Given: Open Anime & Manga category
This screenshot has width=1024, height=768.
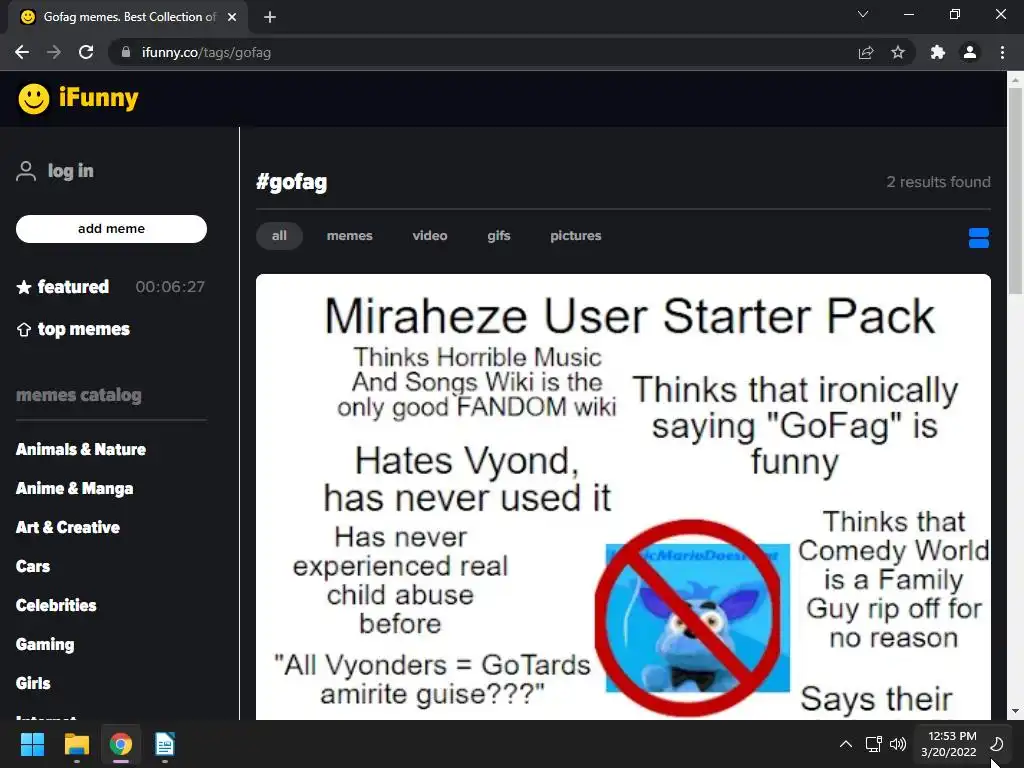Looking at the screenshot, I should pos(74,488).
